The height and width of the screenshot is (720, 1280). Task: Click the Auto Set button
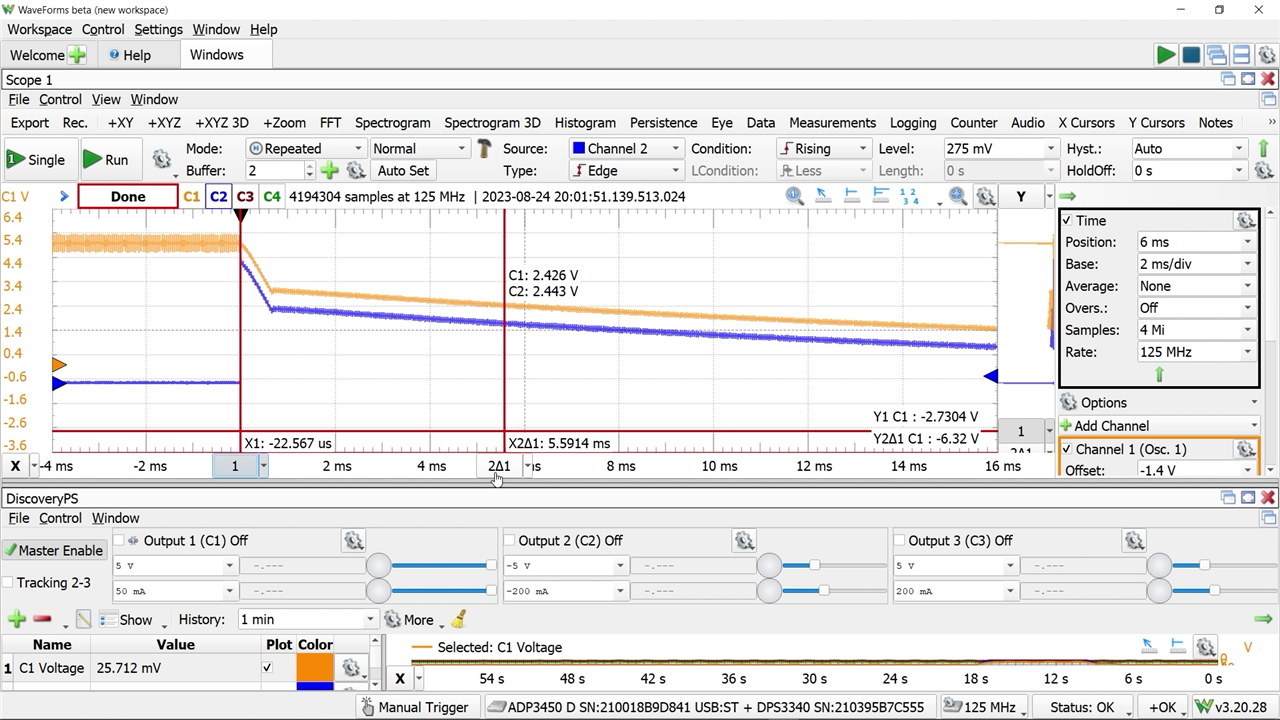pyautogui.click(x=403, y=171)
